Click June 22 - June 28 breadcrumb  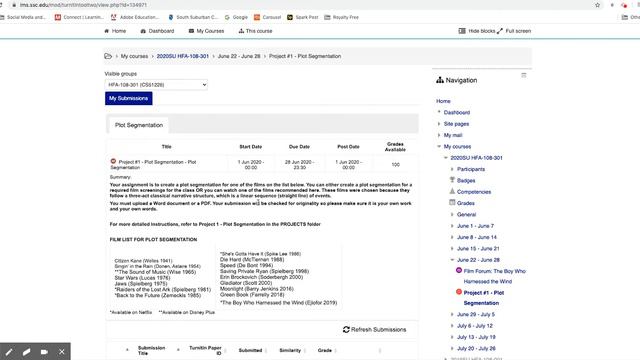coord(239,56)
